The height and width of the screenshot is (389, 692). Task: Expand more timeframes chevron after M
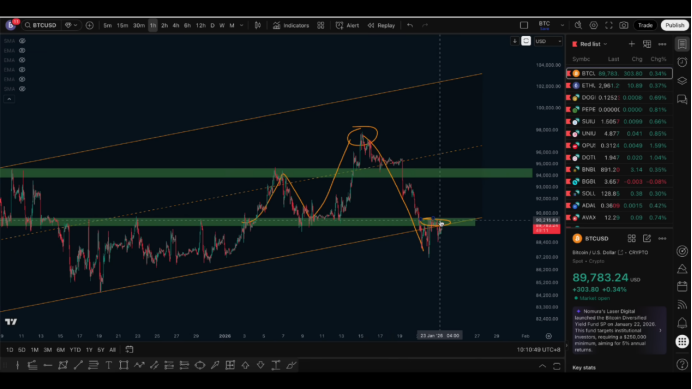pyautogui.click(x=241, y=26)
